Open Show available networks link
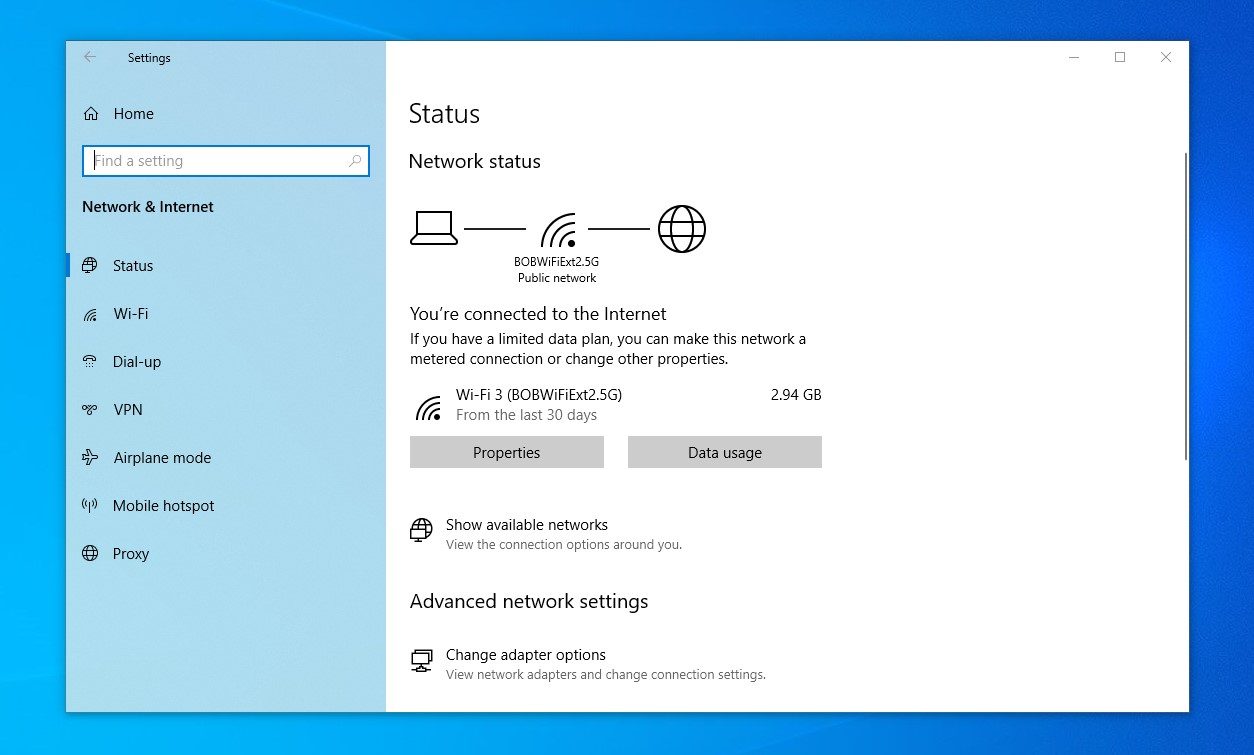The image size is (1254, 755). click(527, 525)
